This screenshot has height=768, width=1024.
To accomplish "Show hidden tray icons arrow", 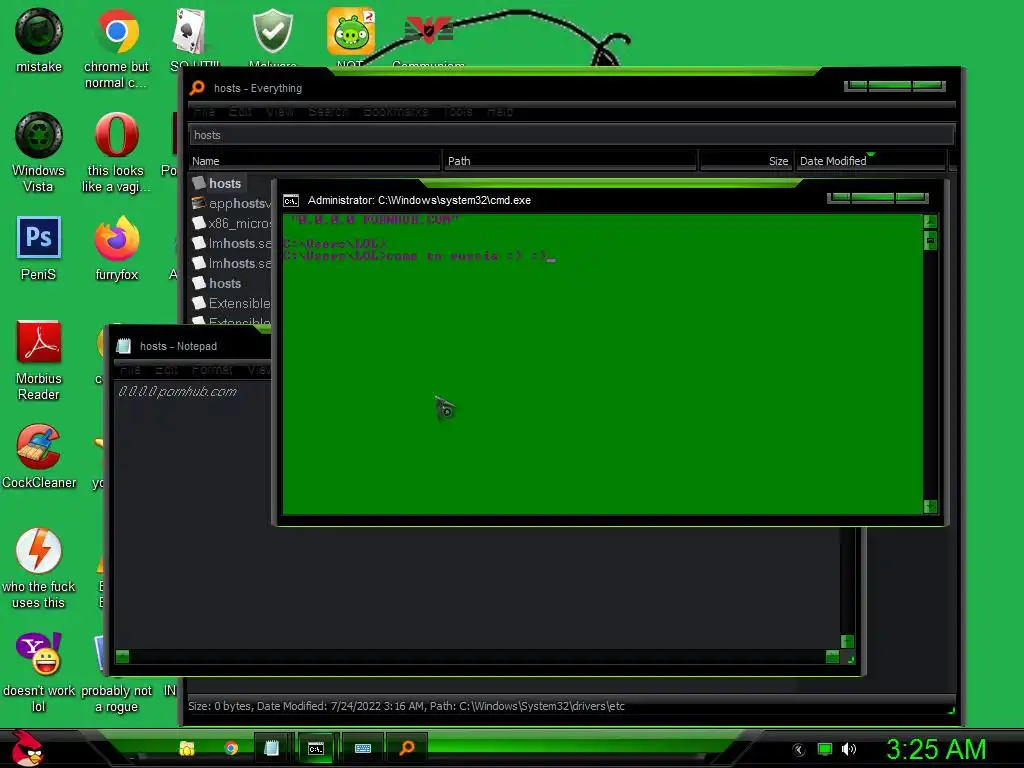I will point(799,750).
